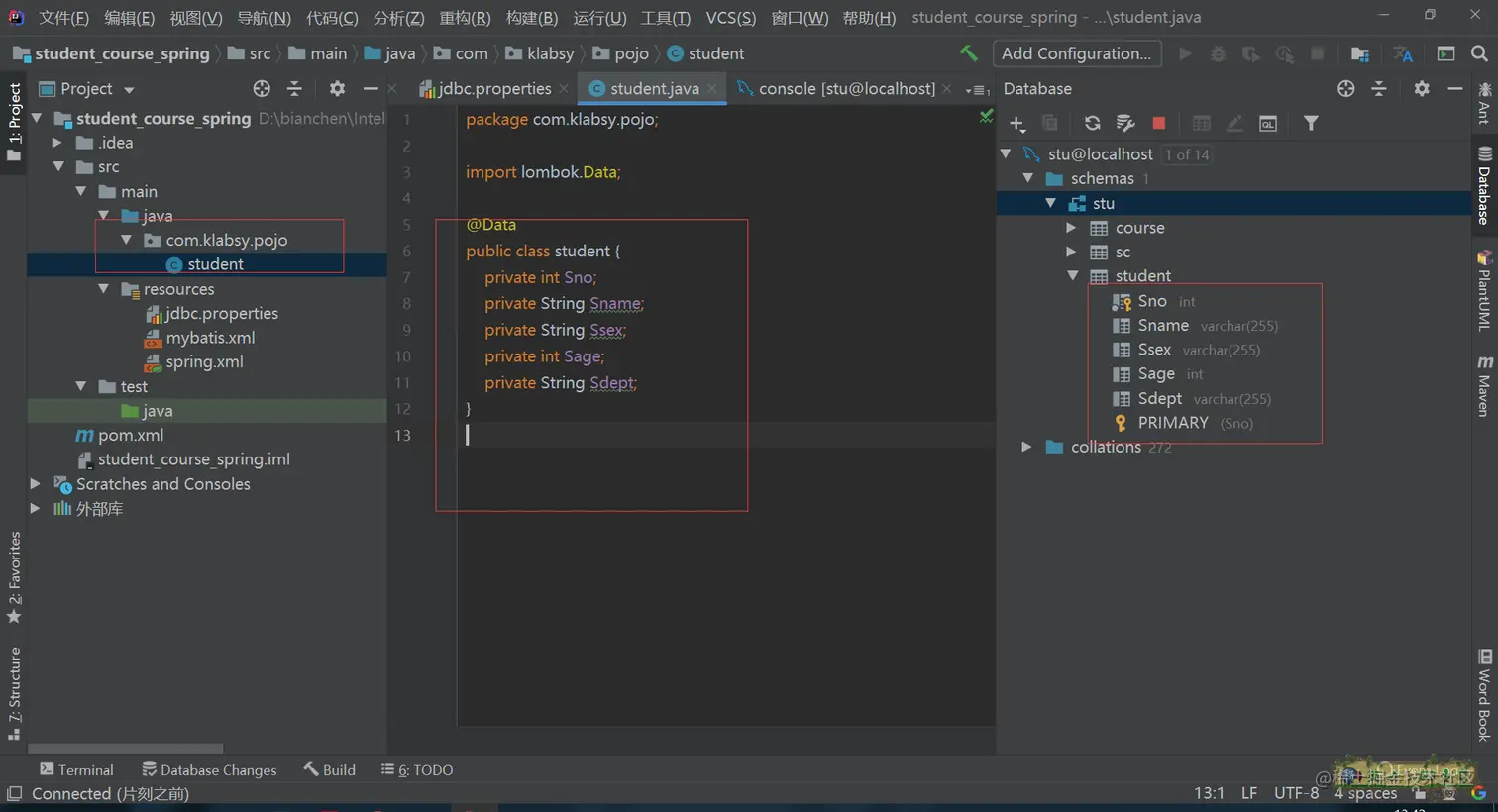Click the tabs list overflow icon
This screenshot has width=1498, height=812.
tap(977, 89)
